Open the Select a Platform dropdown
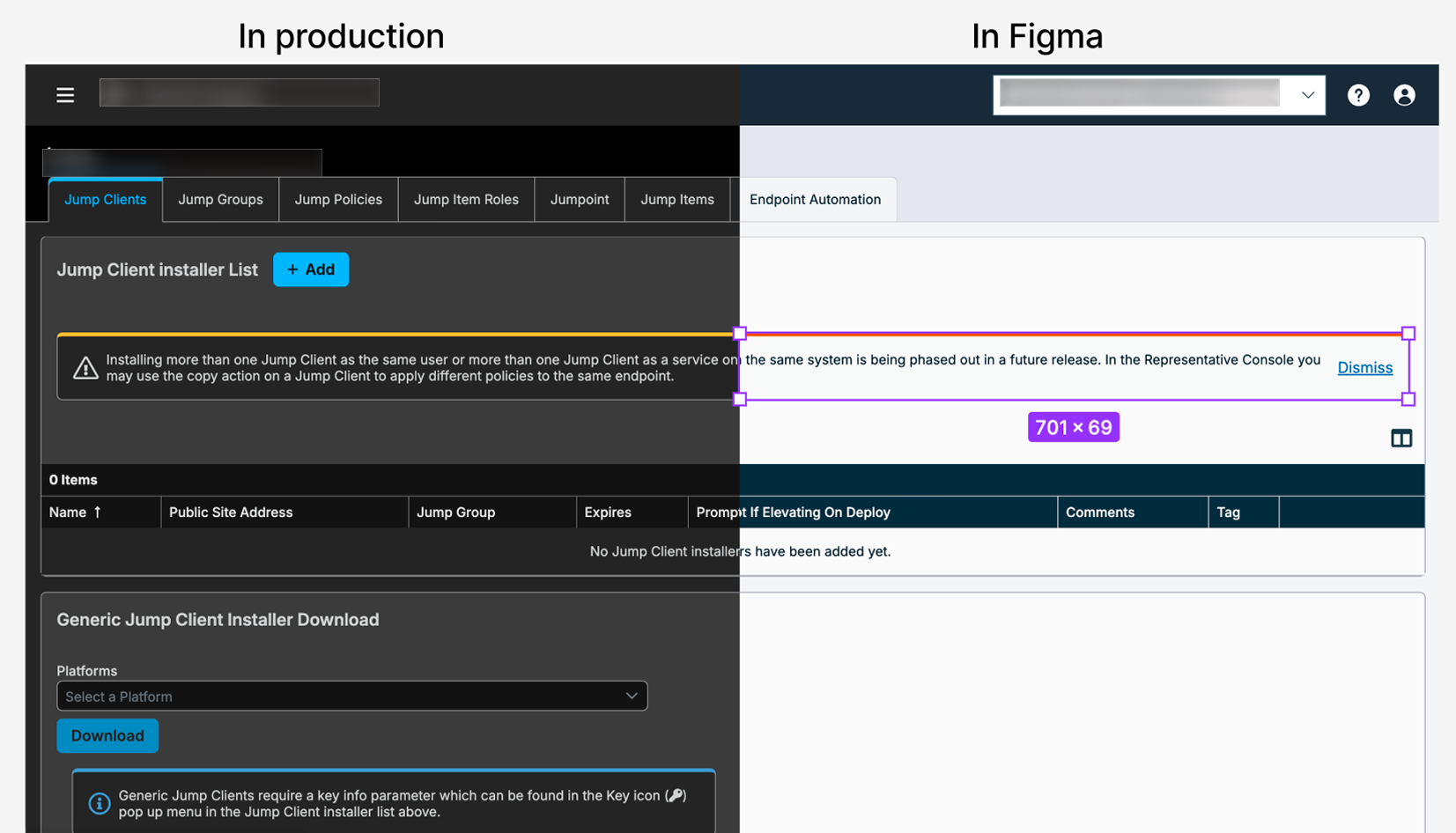1456x833 pixels. [352, 696]
